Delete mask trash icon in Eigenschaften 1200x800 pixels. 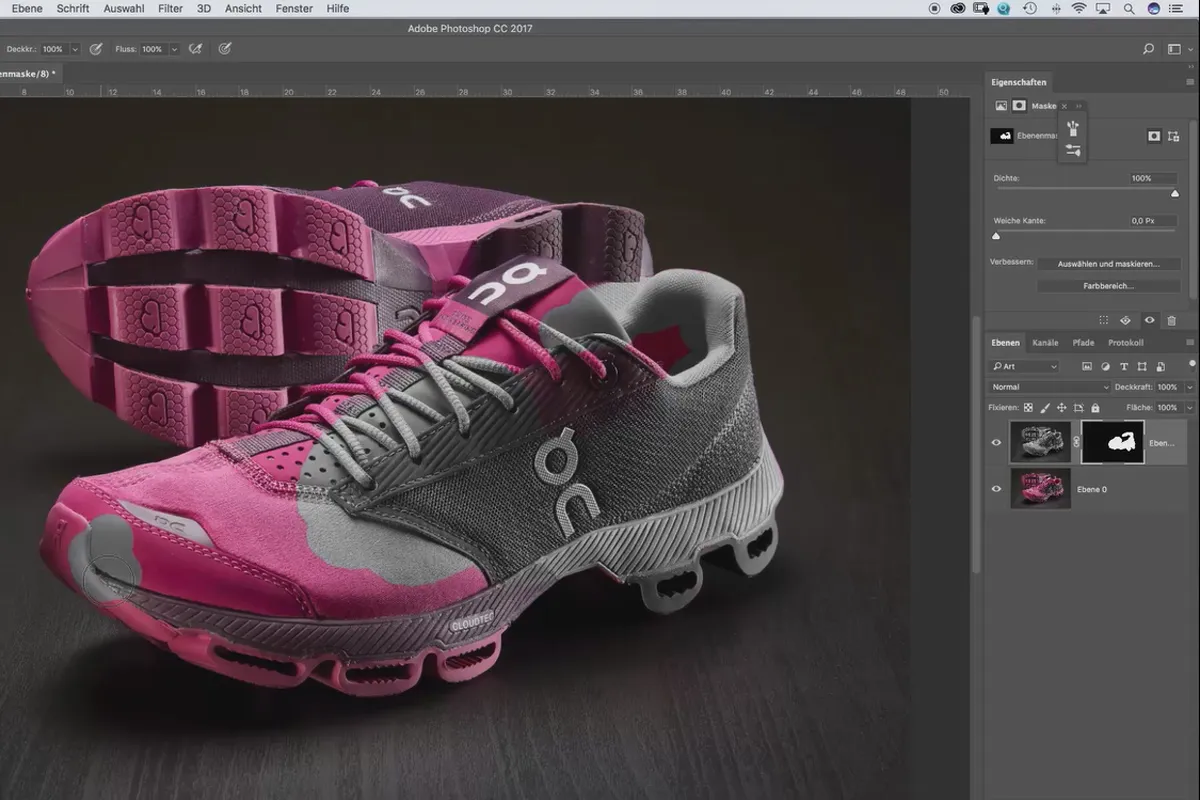[x=1171, y=320]
